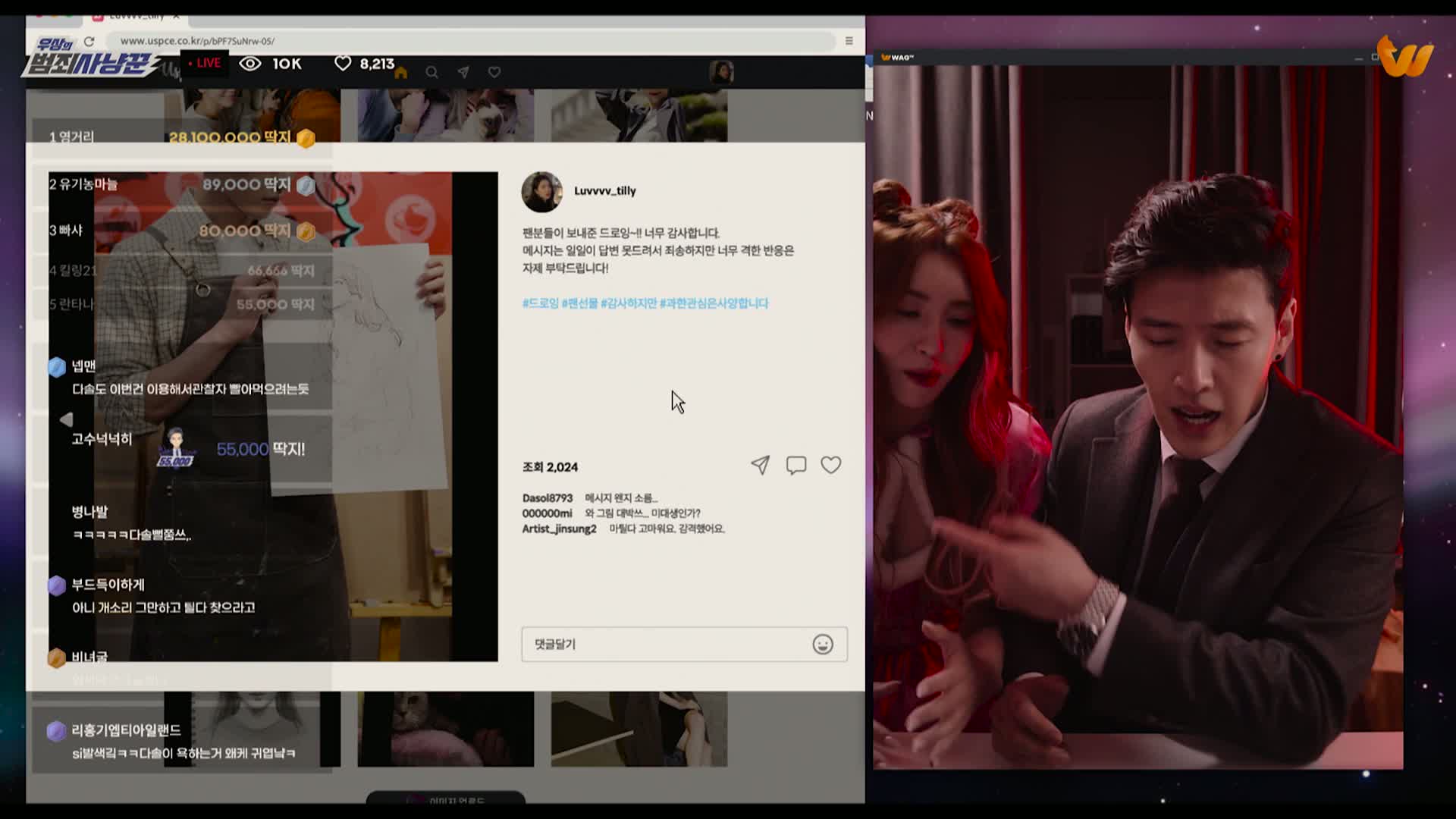Open search with the magnifier icon
Screen dimensions: 1456x819
pyautogui.click(x=431, y=73)
